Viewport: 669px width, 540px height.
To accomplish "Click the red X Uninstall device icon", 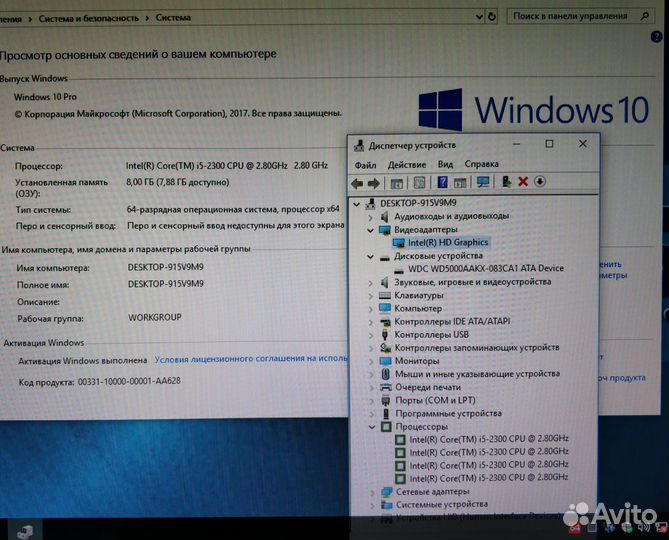I will [x=523, y=182].
